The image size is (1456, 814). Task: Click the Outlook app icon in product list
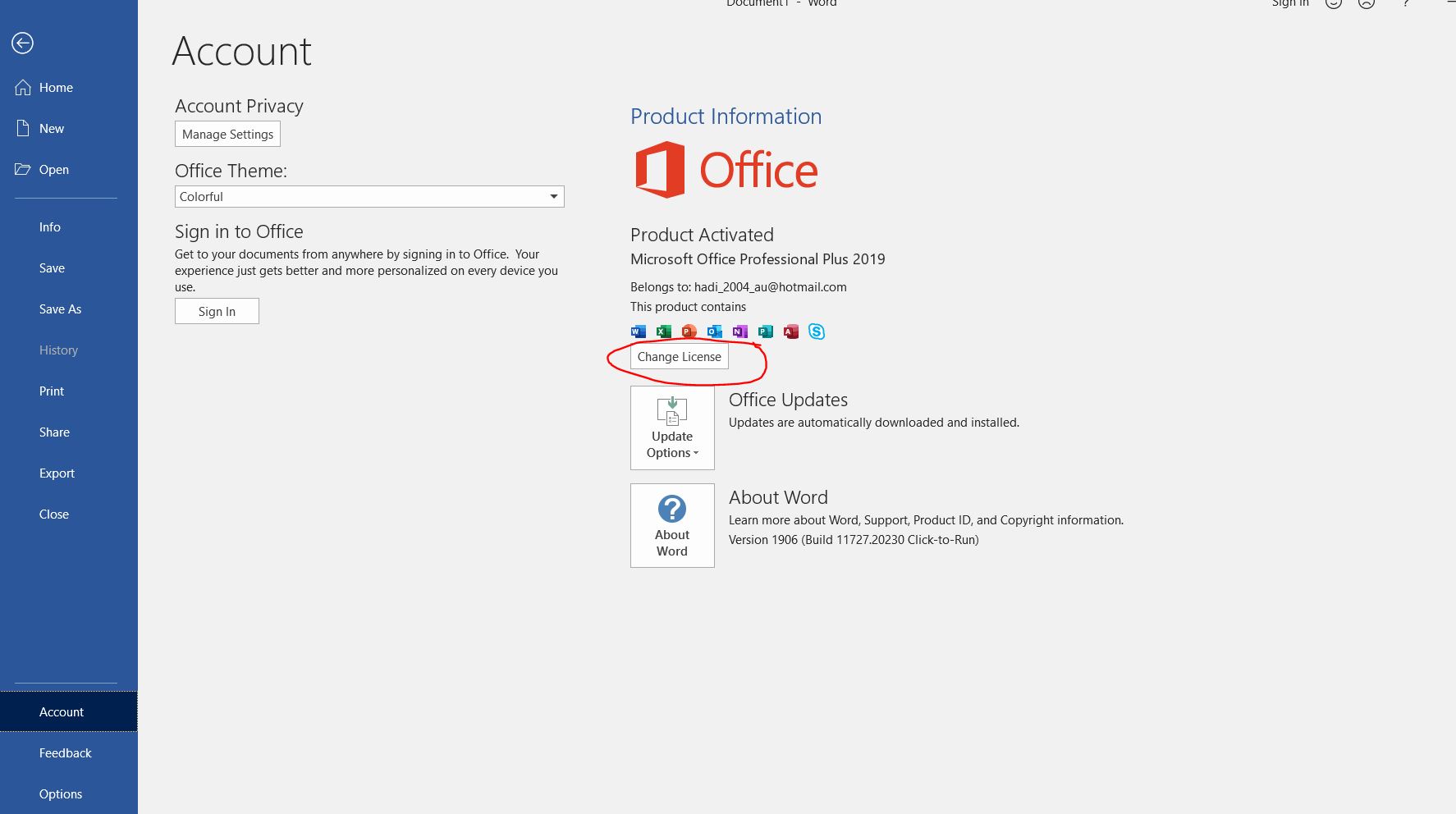click(715, 332)
